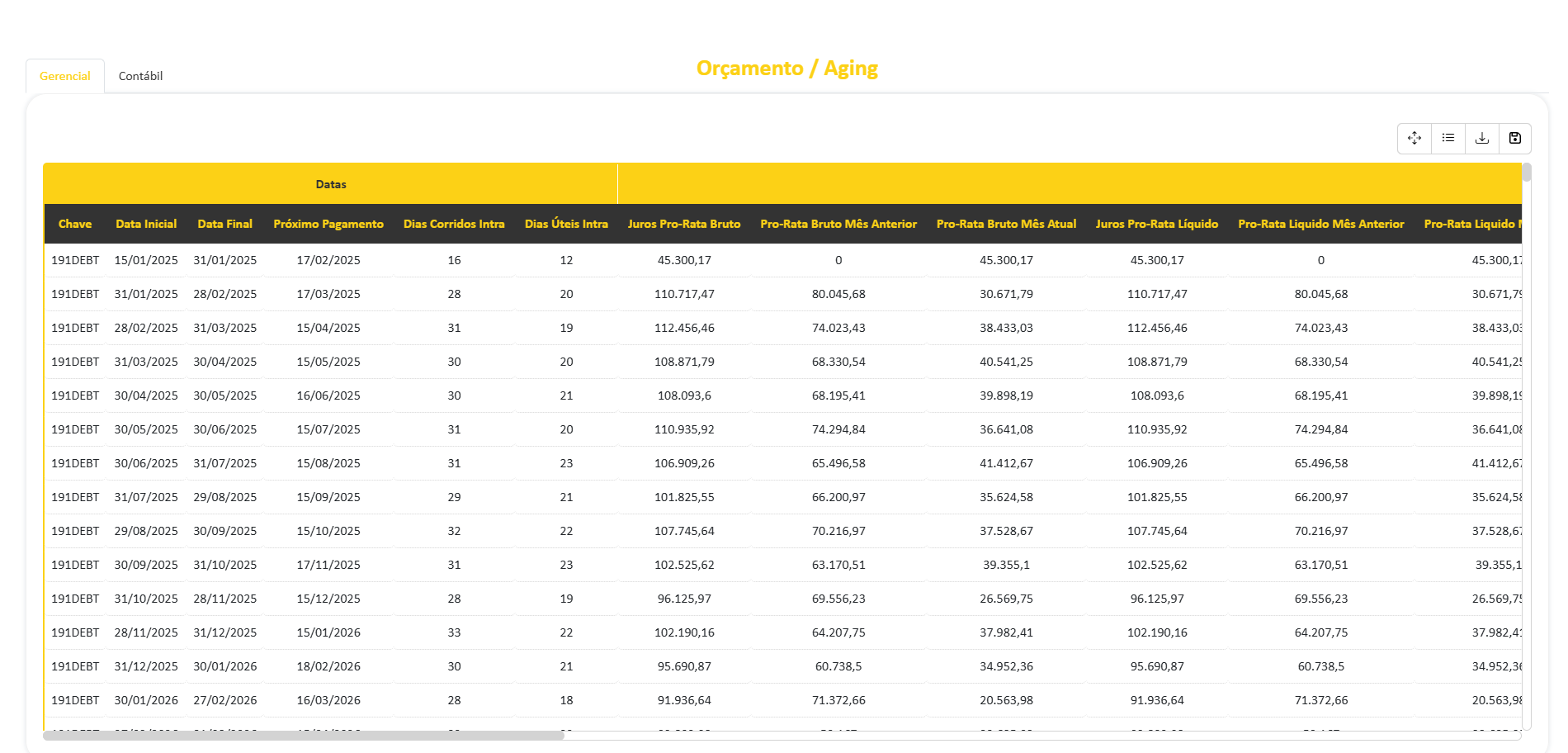Click the Juros Pro-Rata Líquido header
The image size is (1568, 753).
[1157, 224]
